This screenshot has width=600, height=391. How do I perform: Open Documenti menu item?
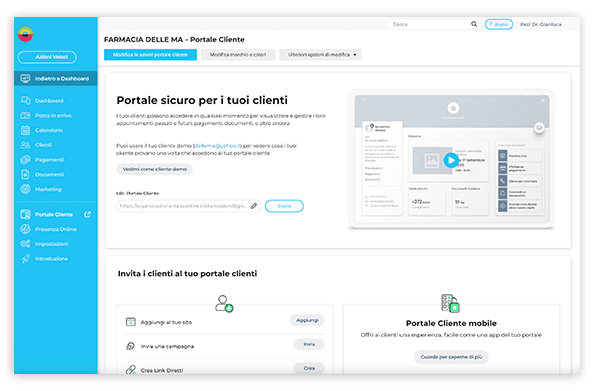(x=49, y=174)
